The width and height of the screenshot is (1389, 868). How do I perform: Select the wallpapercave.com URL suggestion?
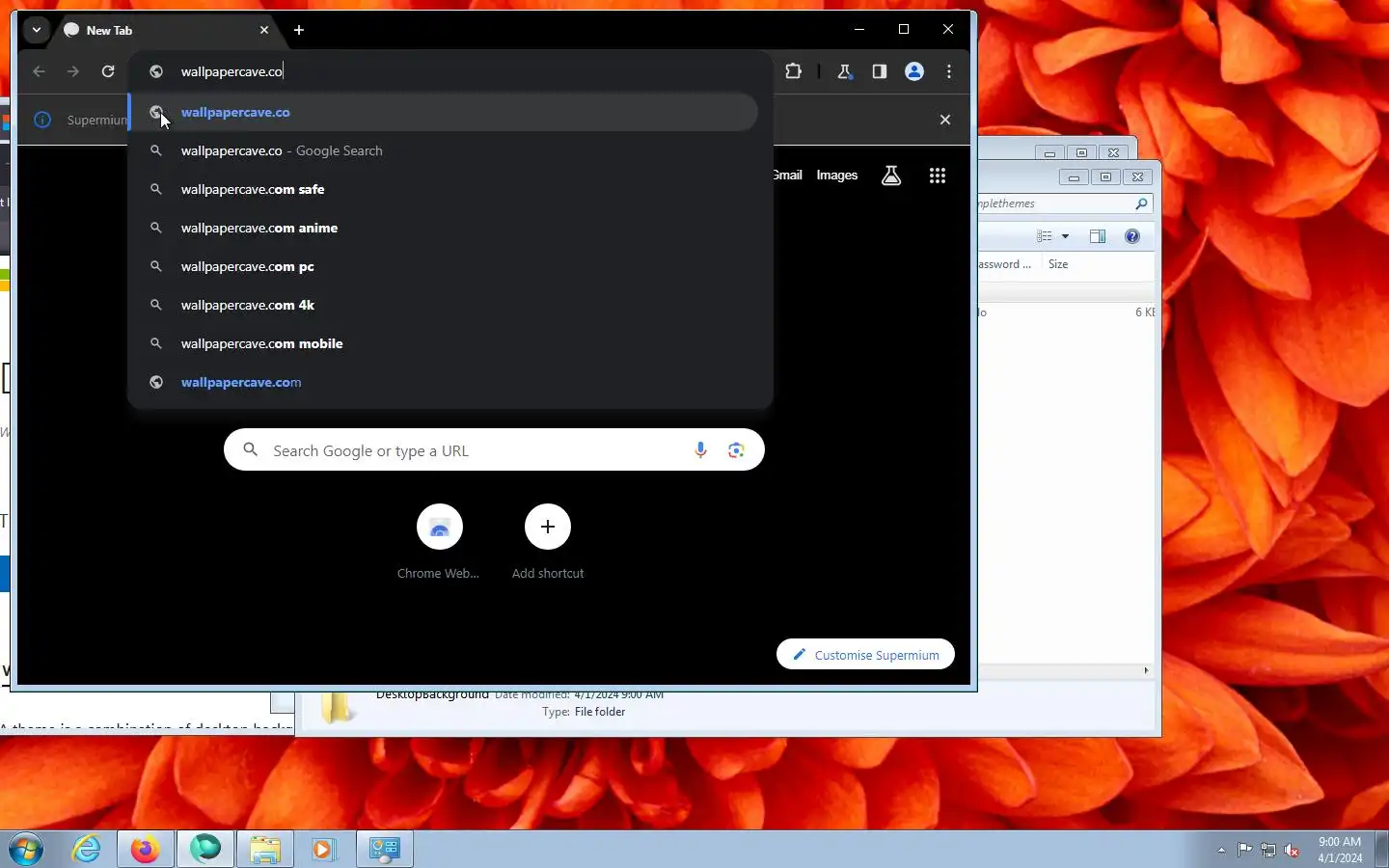point(444,382)
